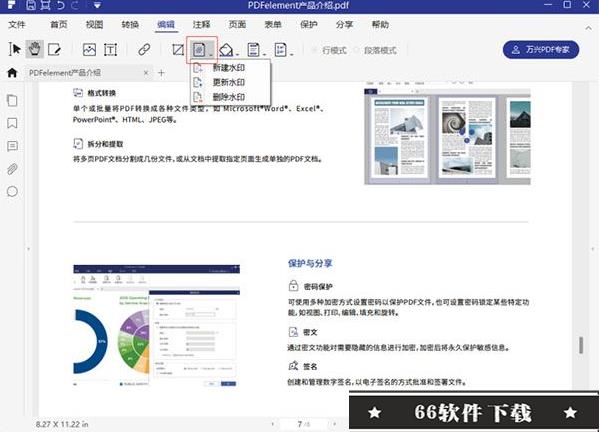Click the 8.27 X 11.22 in page size
The height and width of the screenshot is (432, 599).
tap(62, 424)
